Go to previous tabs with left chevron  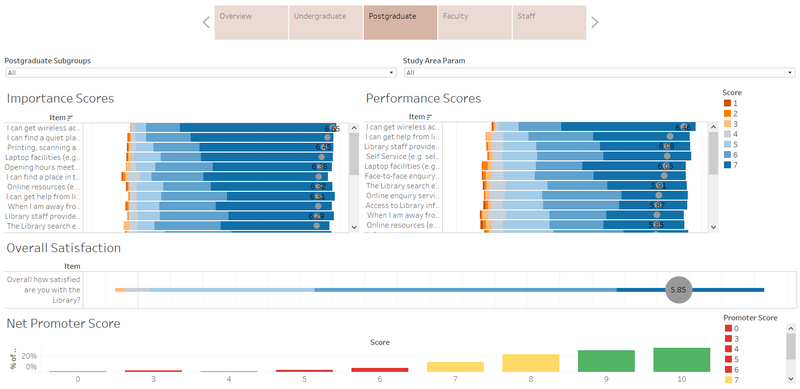(x=206, y=22)
